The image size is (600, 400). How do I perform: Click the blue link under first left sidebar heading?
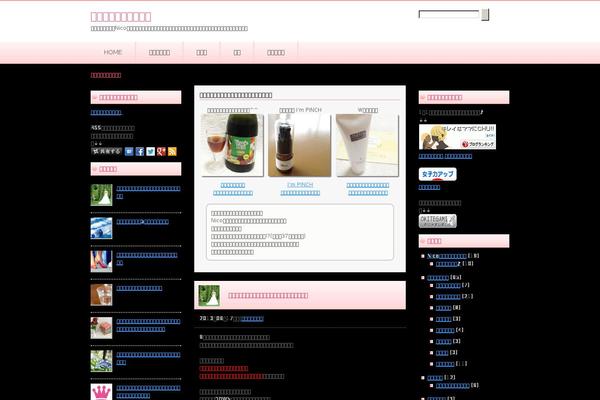pos(106,113)
